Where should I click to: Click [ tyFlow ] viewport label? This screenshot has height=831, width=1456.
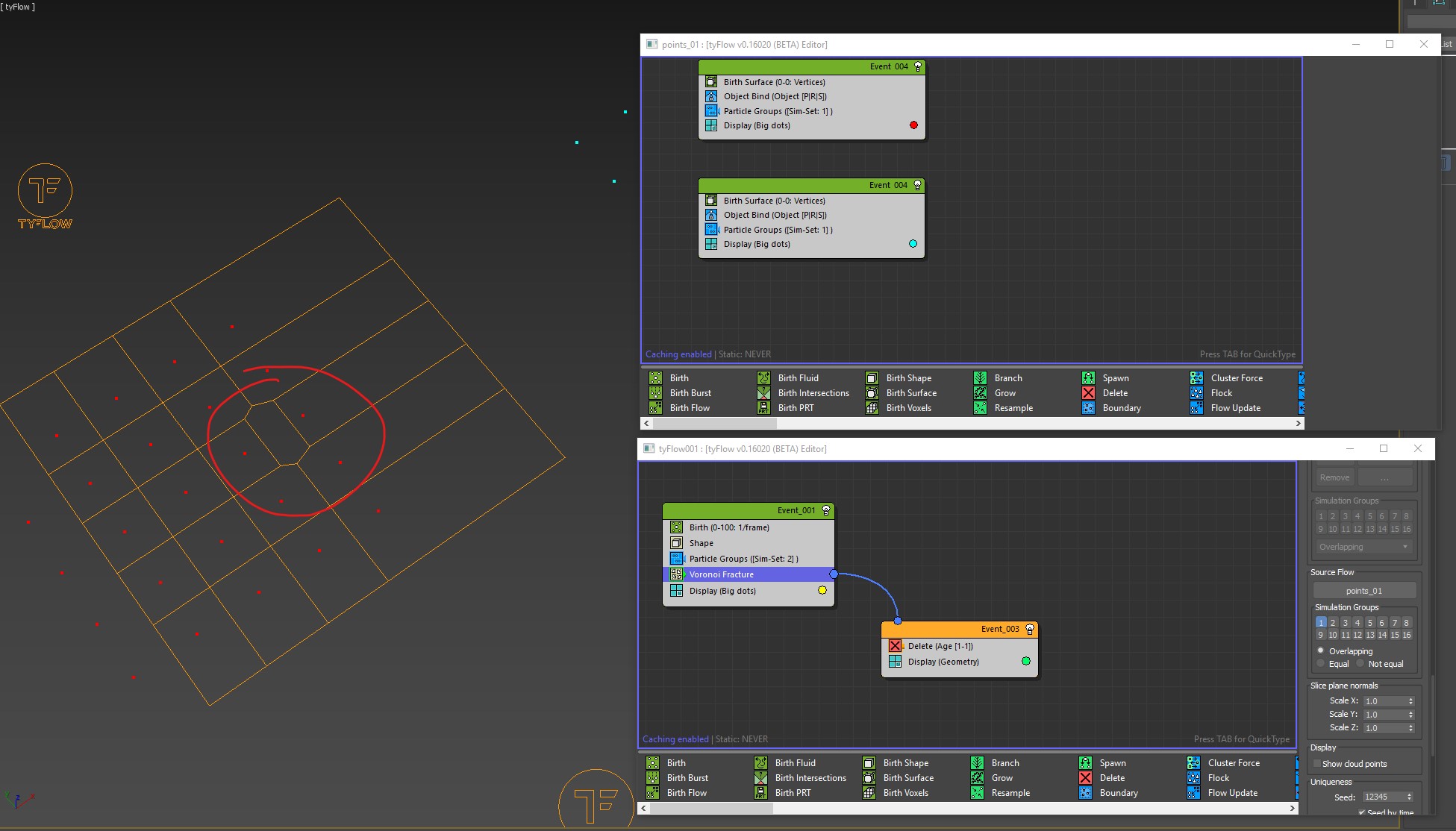coord(18,7)
